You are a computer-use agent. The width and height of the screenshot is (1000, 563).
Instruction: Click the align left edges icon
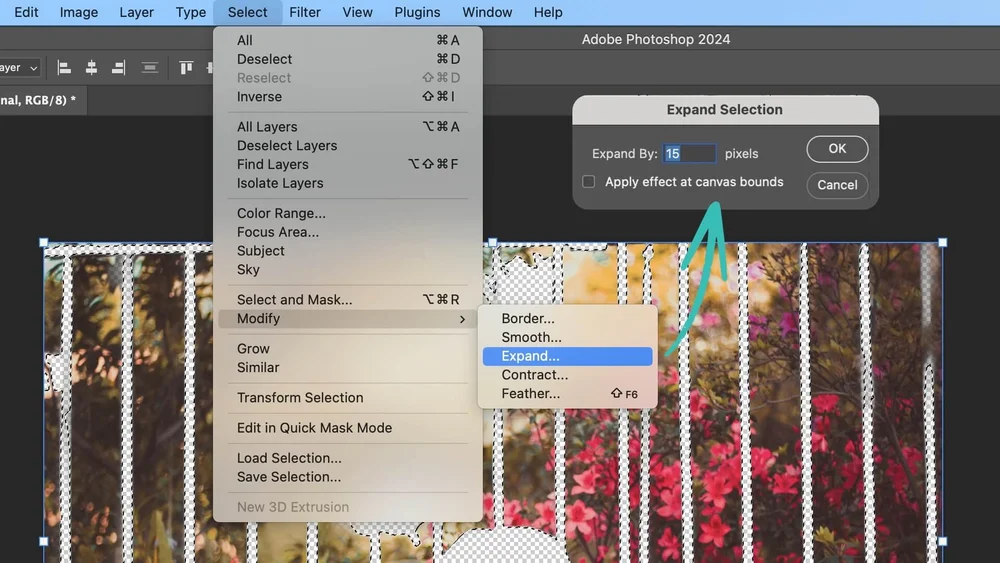(x=64, y=68)
